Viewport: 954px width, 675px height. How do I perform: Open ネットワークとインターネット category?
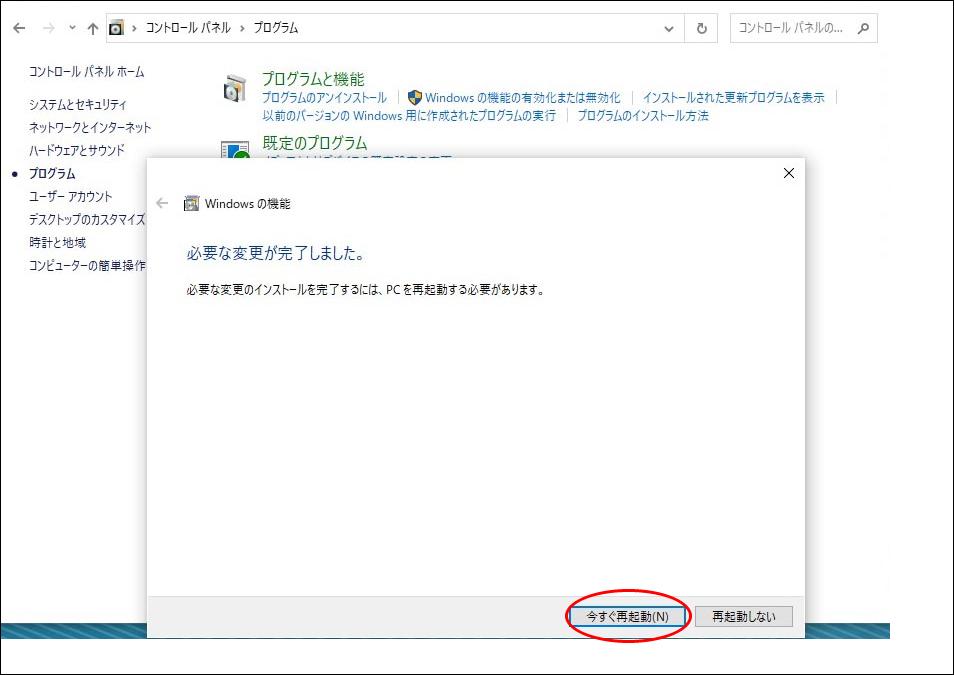point(89,127)
